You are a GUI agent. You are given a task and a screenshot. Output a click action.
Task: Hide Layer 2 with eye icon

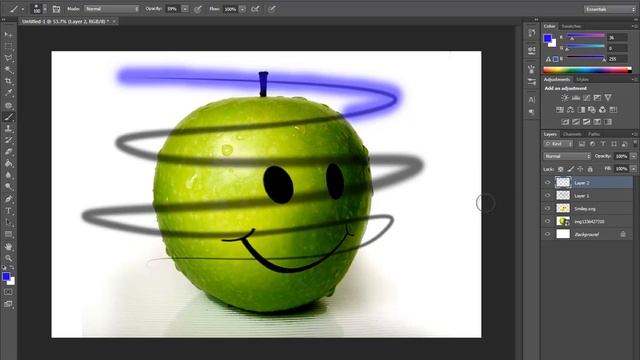tap(548, 183)
